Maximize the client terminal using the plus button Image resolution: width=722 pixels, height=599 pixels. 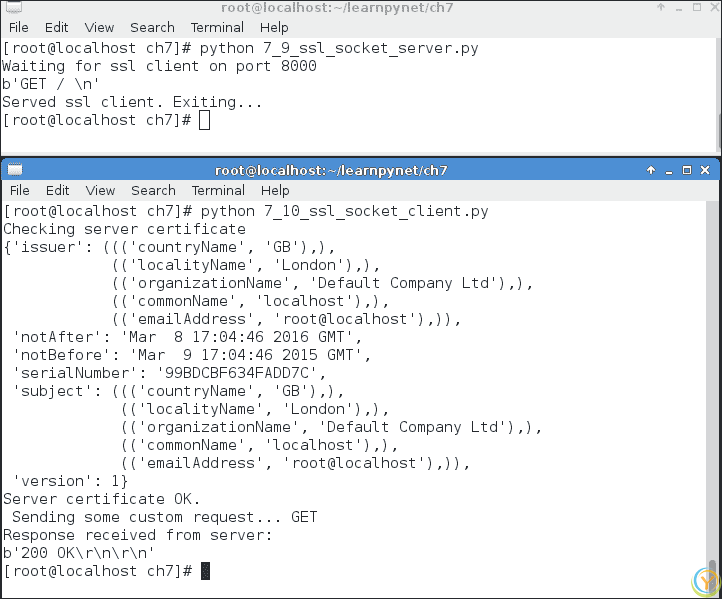686,170
